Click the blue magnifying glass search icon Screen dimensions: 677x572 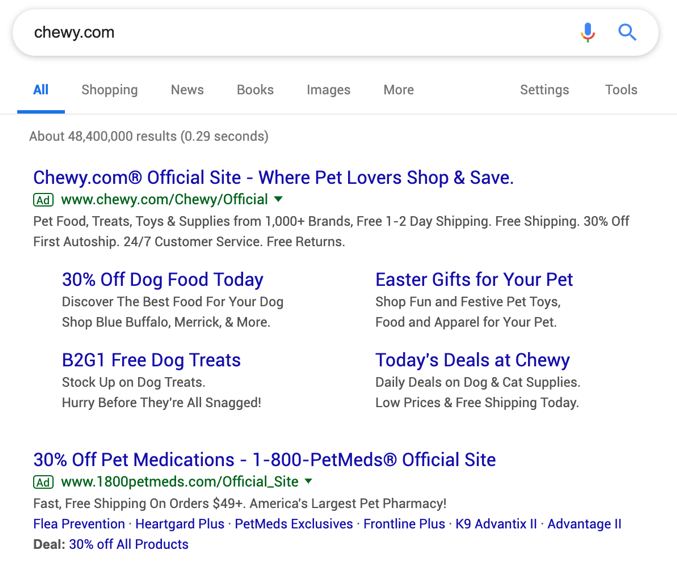tap(627, 32)
